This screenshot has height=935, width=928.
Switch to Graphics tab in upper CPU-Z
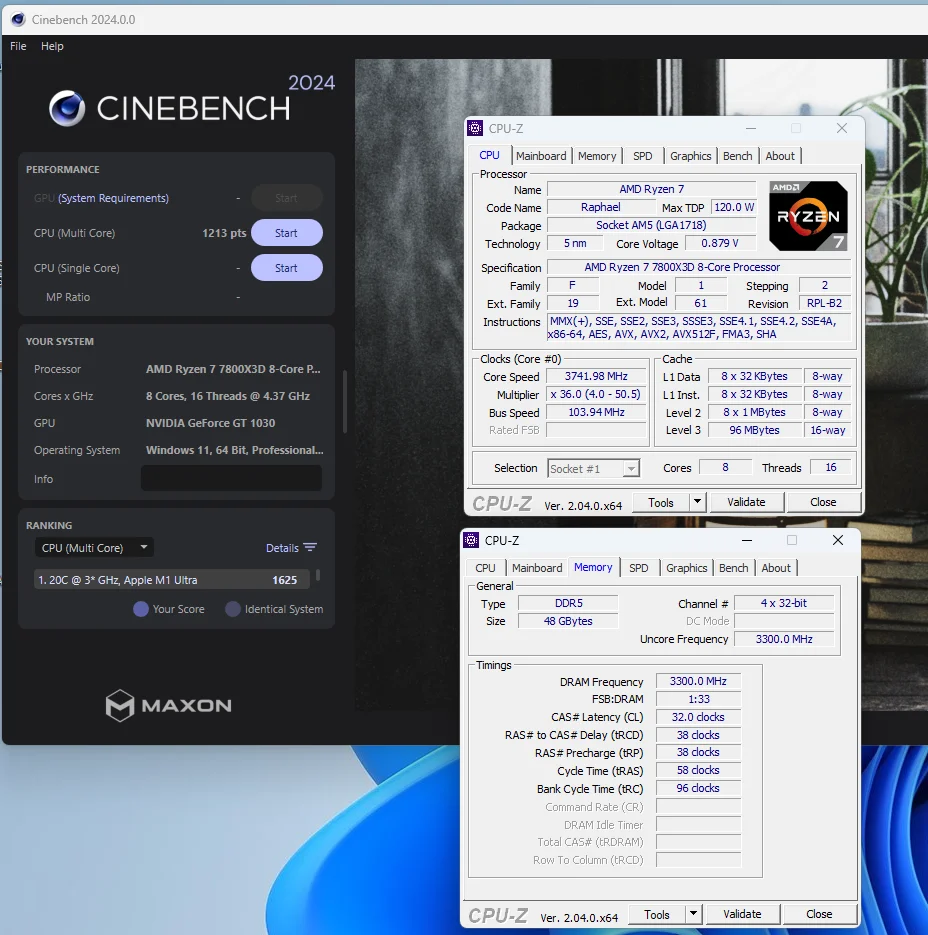tap(690, 156)
